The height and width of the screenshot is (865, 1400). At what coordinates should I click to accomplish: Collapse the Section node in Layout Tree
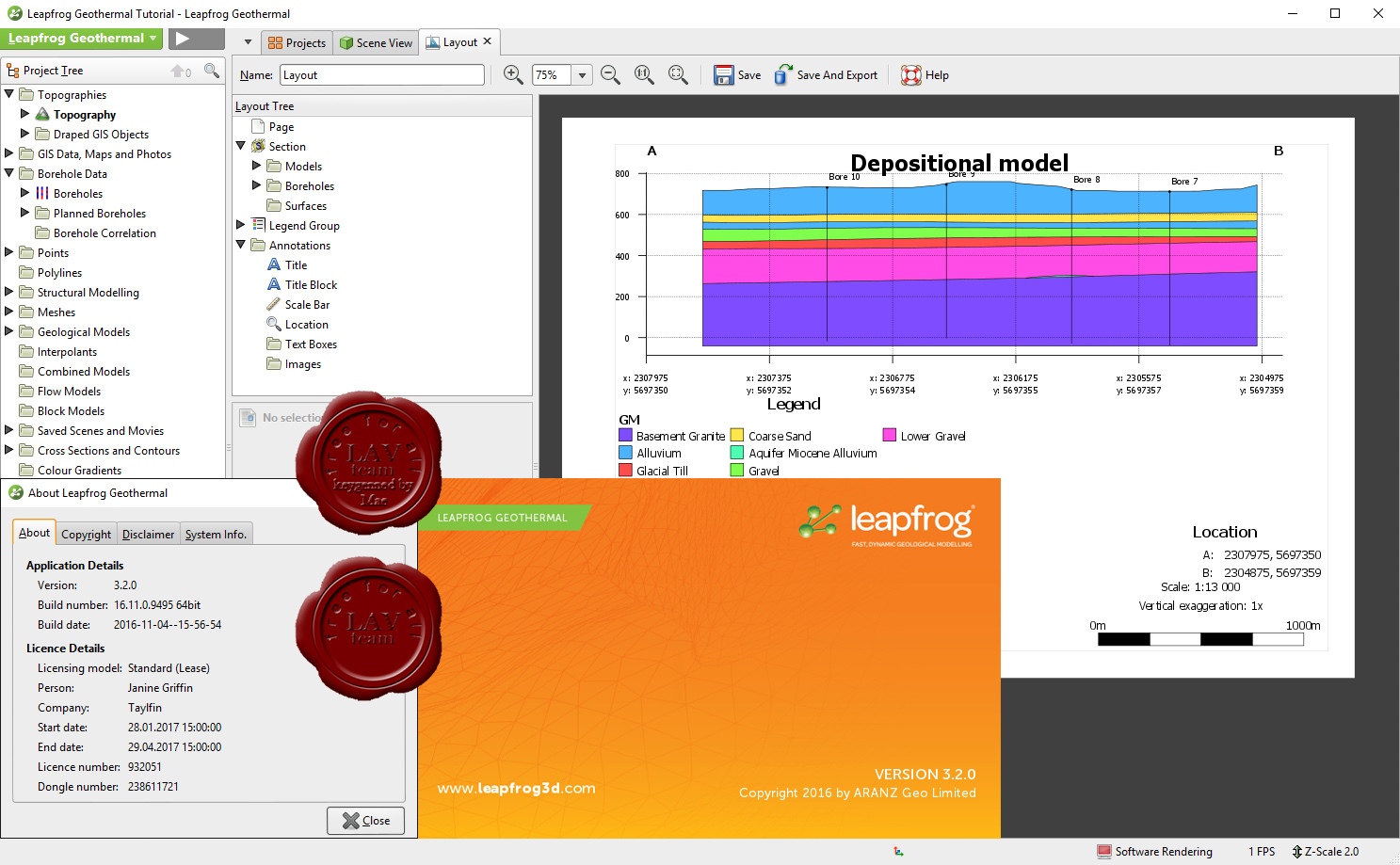tap(241, 146)
